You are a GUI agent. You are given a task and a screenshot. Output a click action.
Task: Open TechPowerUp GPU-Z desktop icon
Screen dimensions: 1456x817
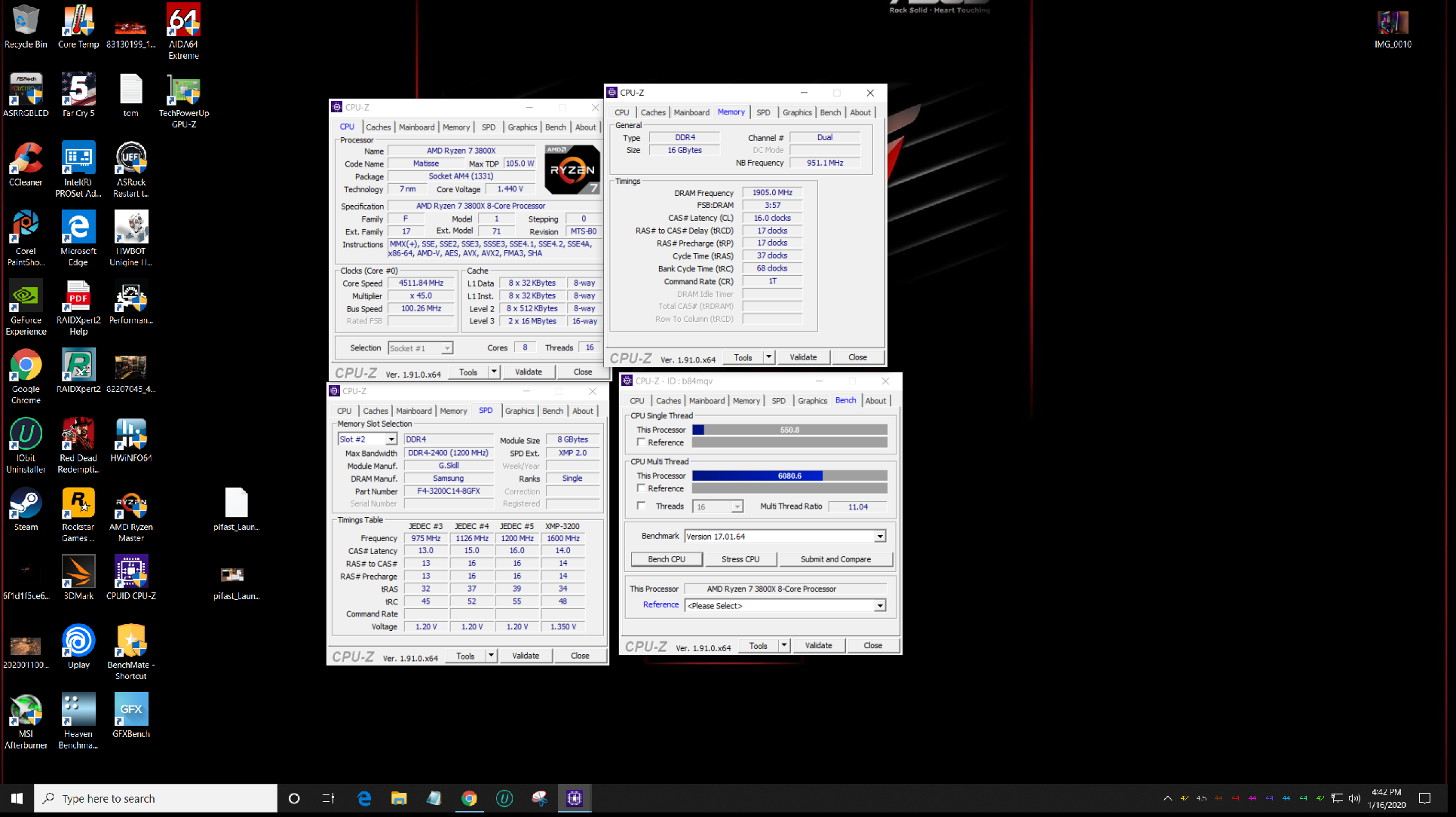[x=183, y=100]
